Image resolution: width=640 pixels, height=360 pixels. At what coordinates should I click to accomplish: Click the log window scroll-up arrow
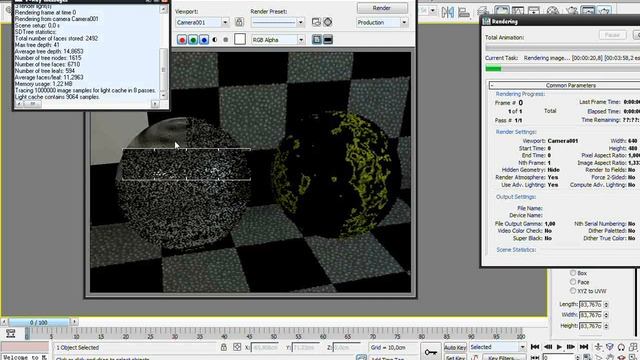[163, 9]
